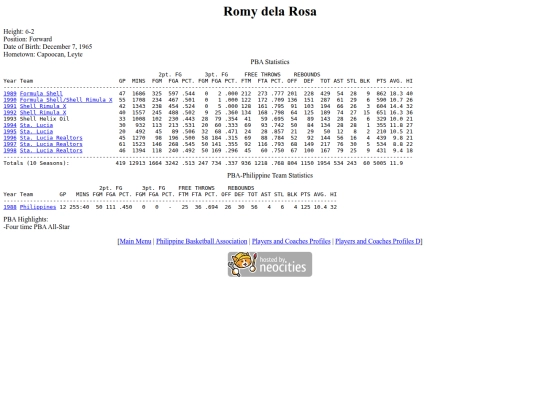Open the Formula Shell team link
The width and height of the screenshot is (540, 405).
[41, 93]
